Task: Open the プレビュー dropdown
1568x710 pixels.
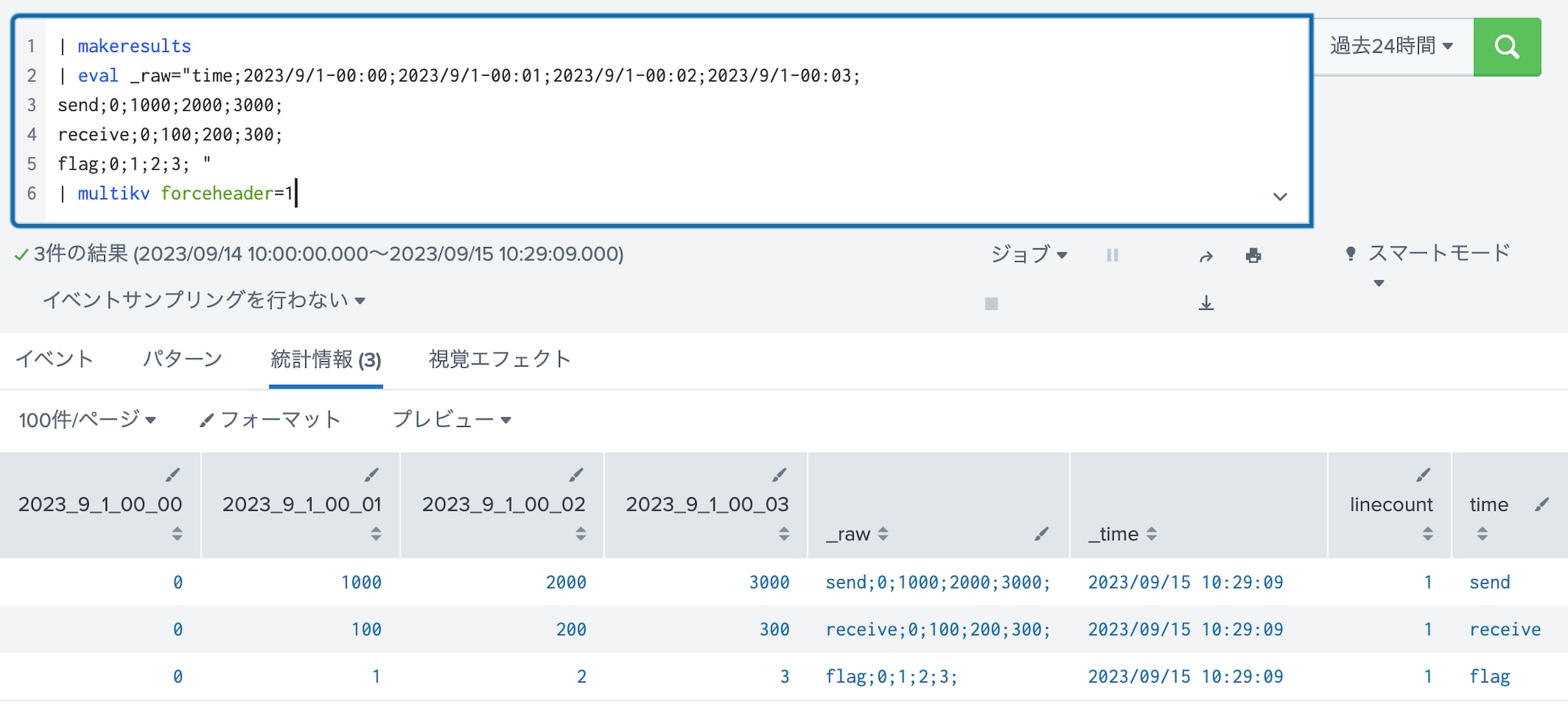Action: [x=452, y=419]
